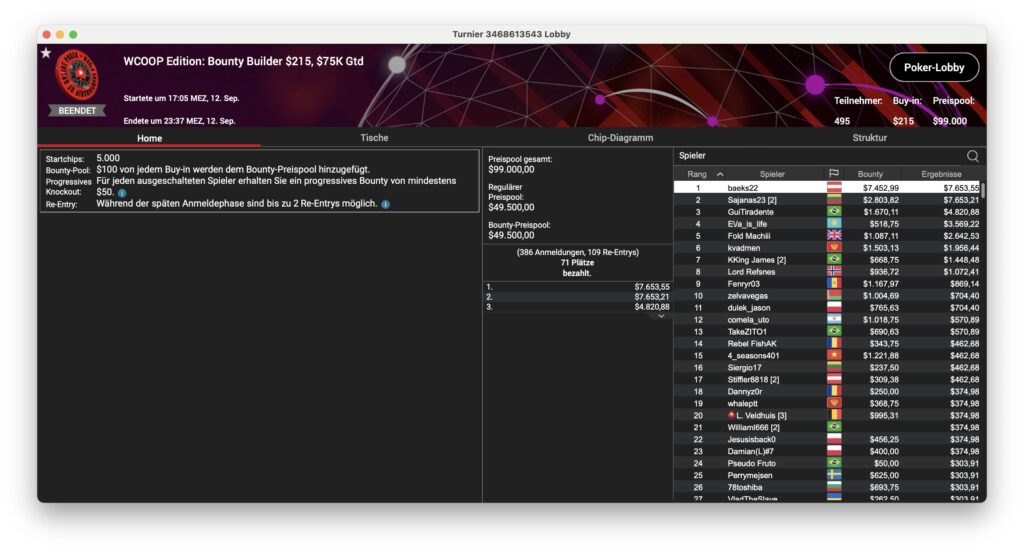The image size is (1024, 552).
Task: Toggle the favorite star for this tournament
Action: coord(46,53)
